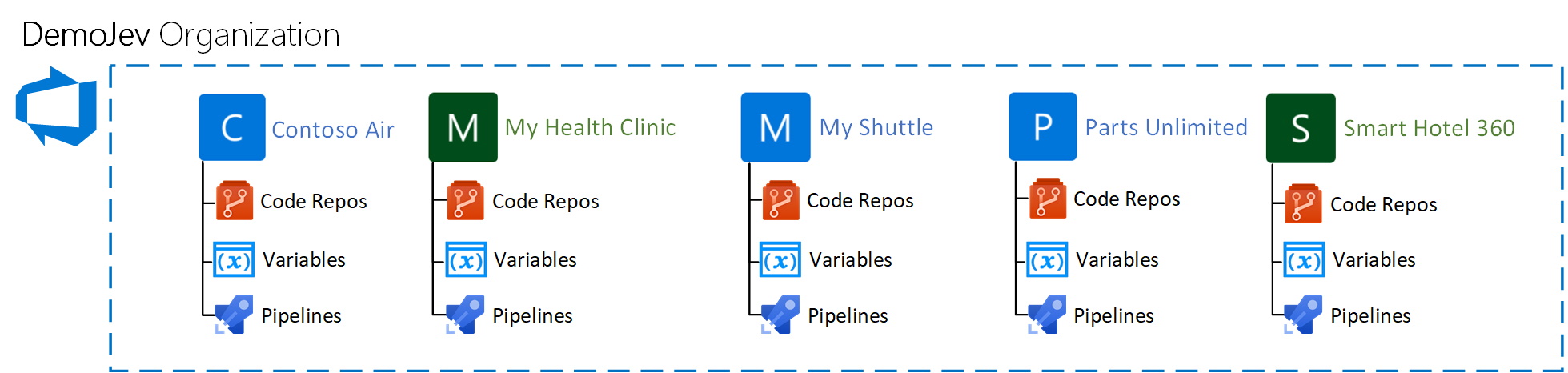
Task: Select Code Repos label under My Shuttle
Action: 860,201
